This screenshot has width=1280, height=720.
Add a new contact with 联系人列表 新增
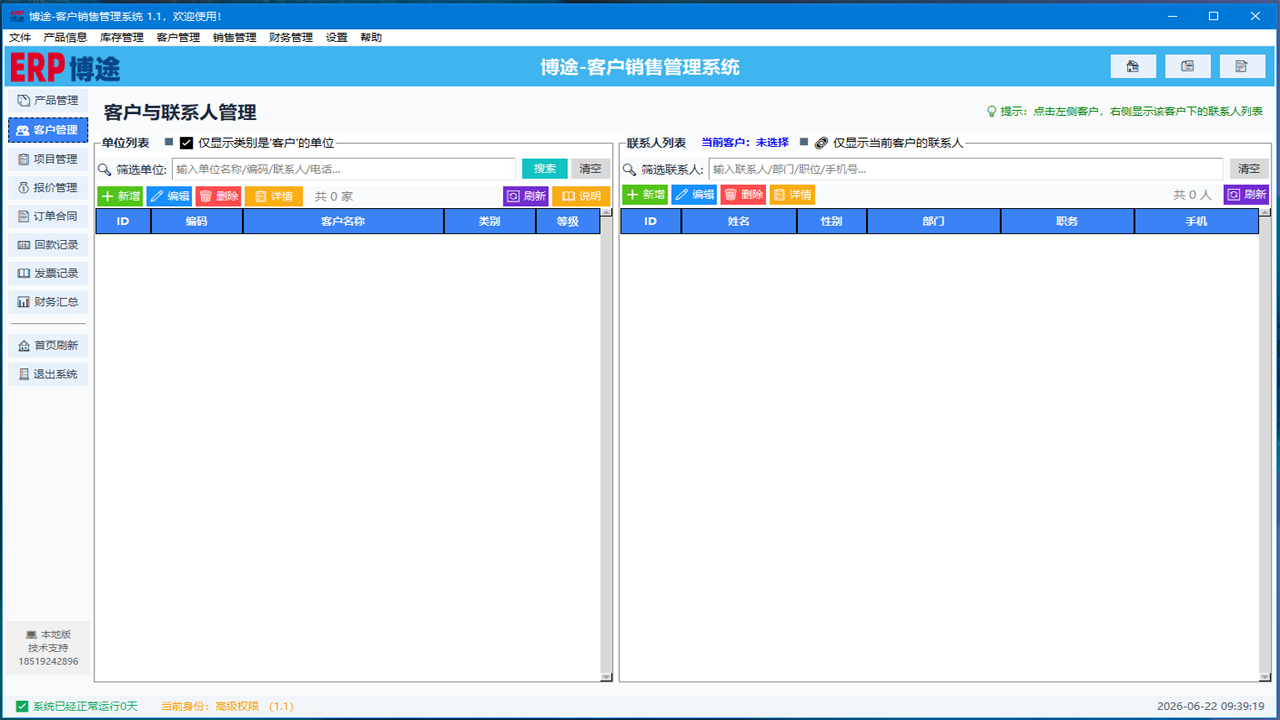645,195
